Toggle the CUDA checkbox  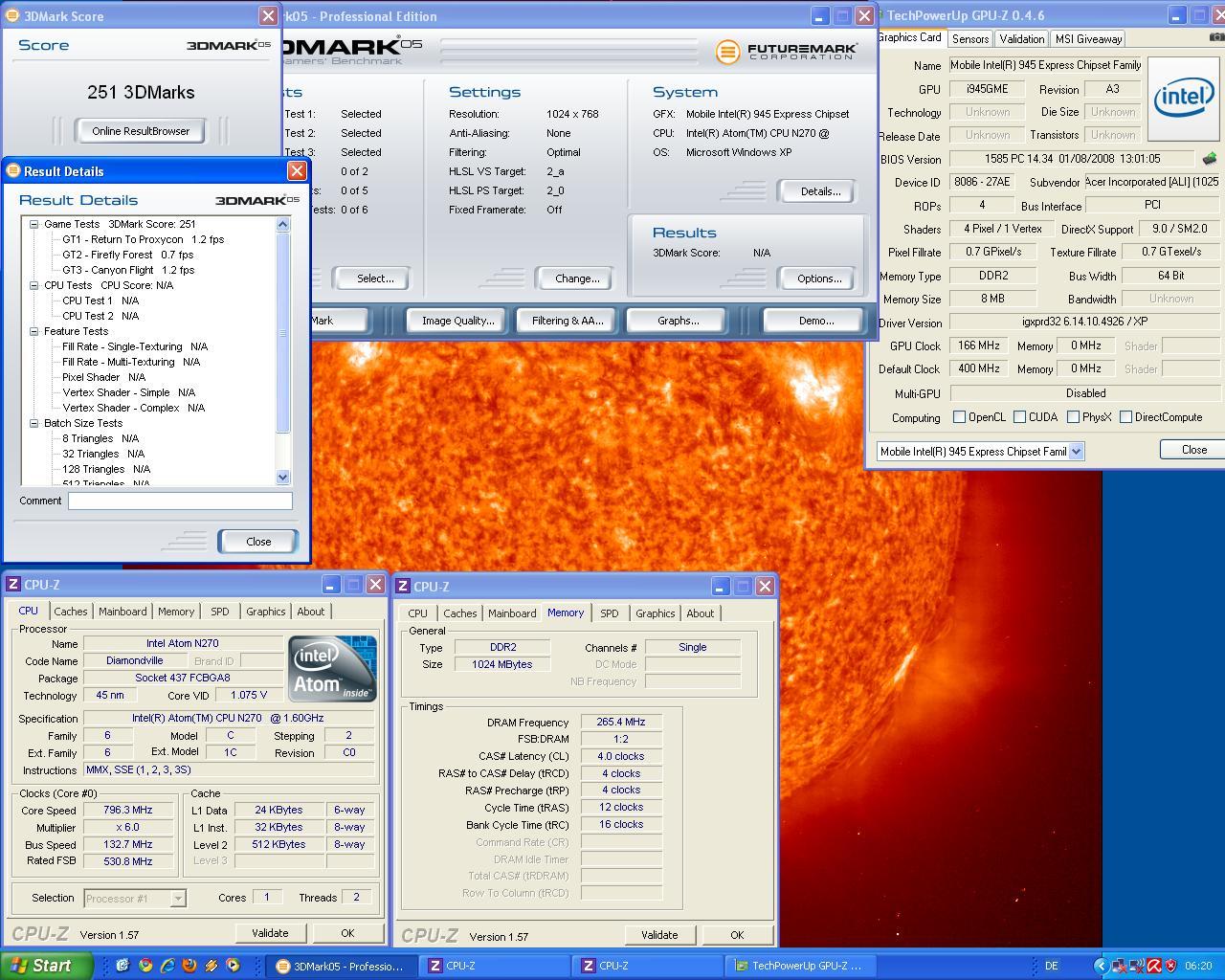click(1019, 416)
